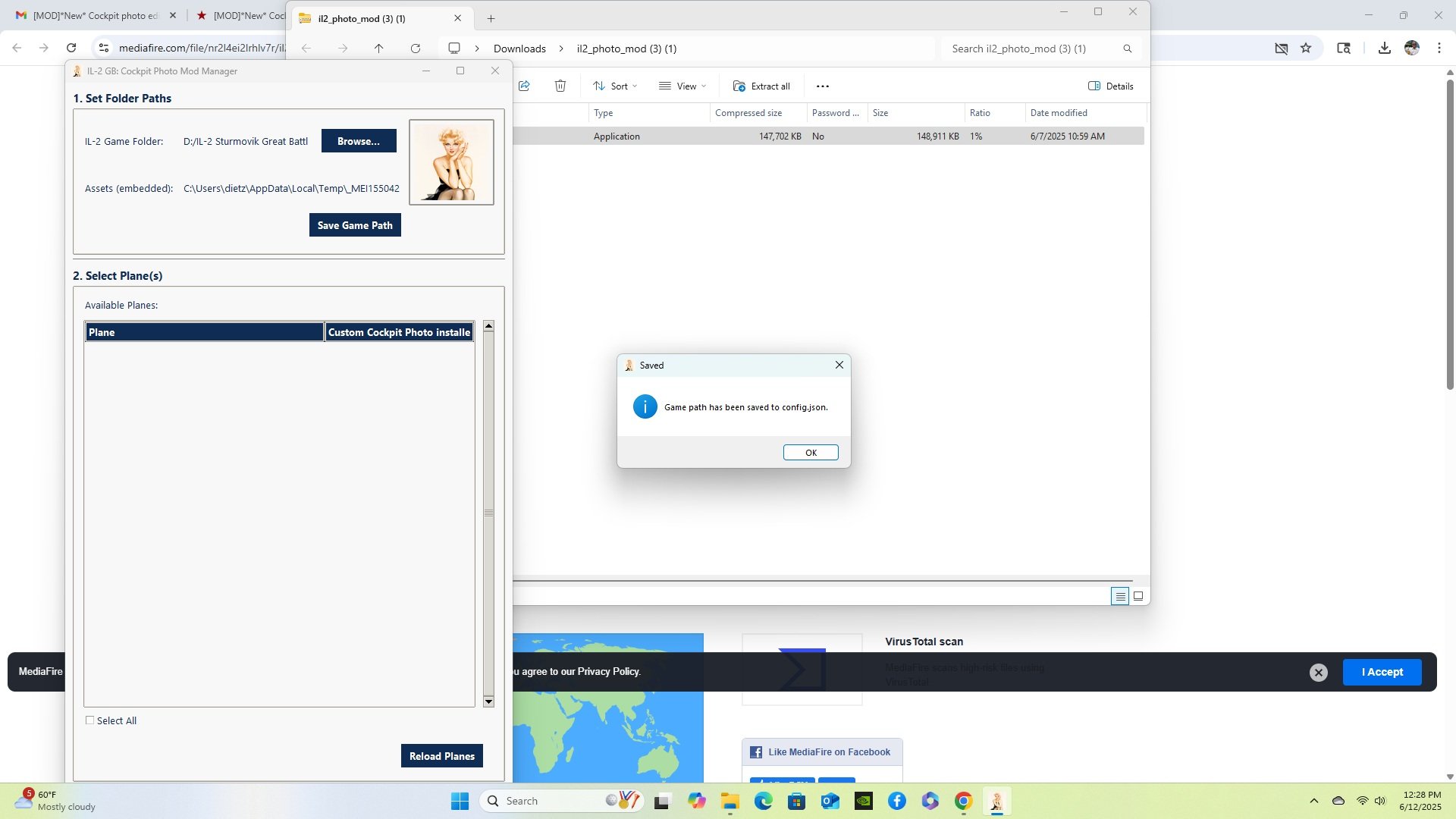Click the Browse... button for game folder

(x=359, y=141)
